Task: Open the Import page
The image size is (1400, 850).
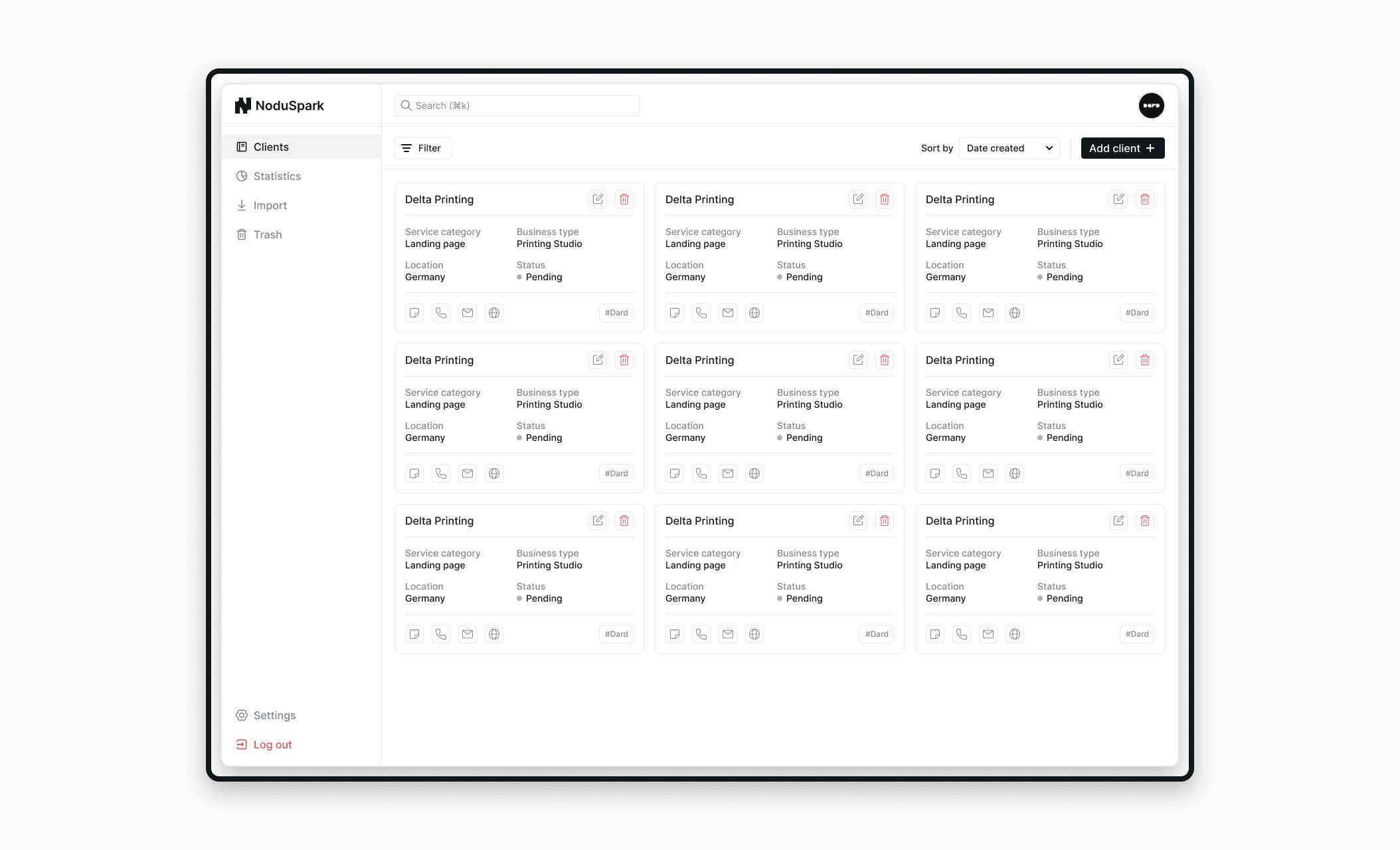Action: click(302, 205)
